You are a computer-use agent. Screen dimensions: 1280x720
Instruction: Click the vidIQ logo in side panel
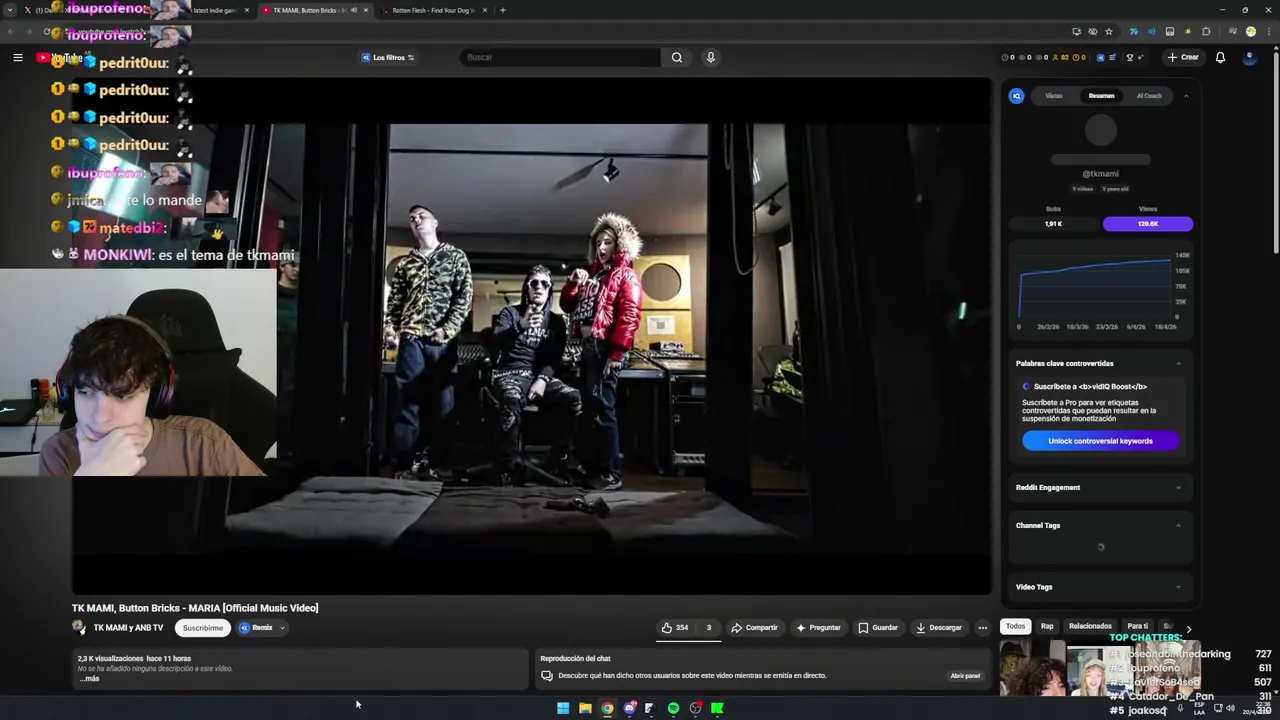(x=1016, y=96)
